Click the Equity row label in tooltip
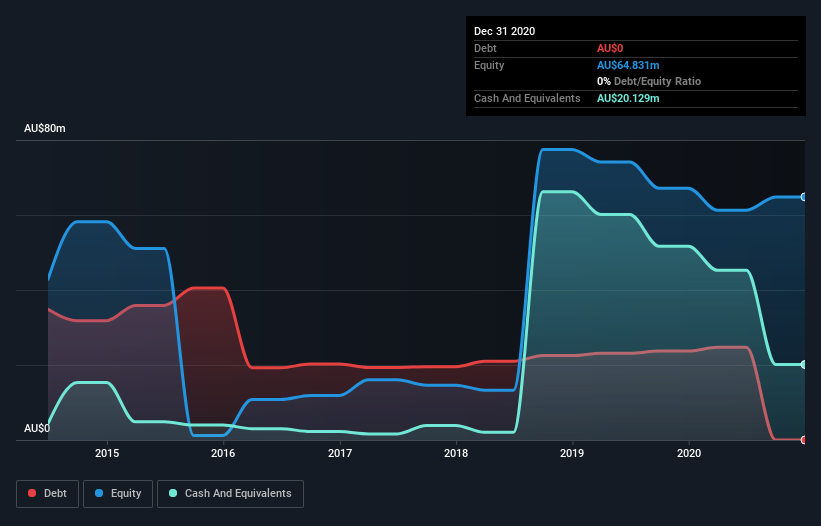This screenshot has height=526, width=821. click(489, 65)
